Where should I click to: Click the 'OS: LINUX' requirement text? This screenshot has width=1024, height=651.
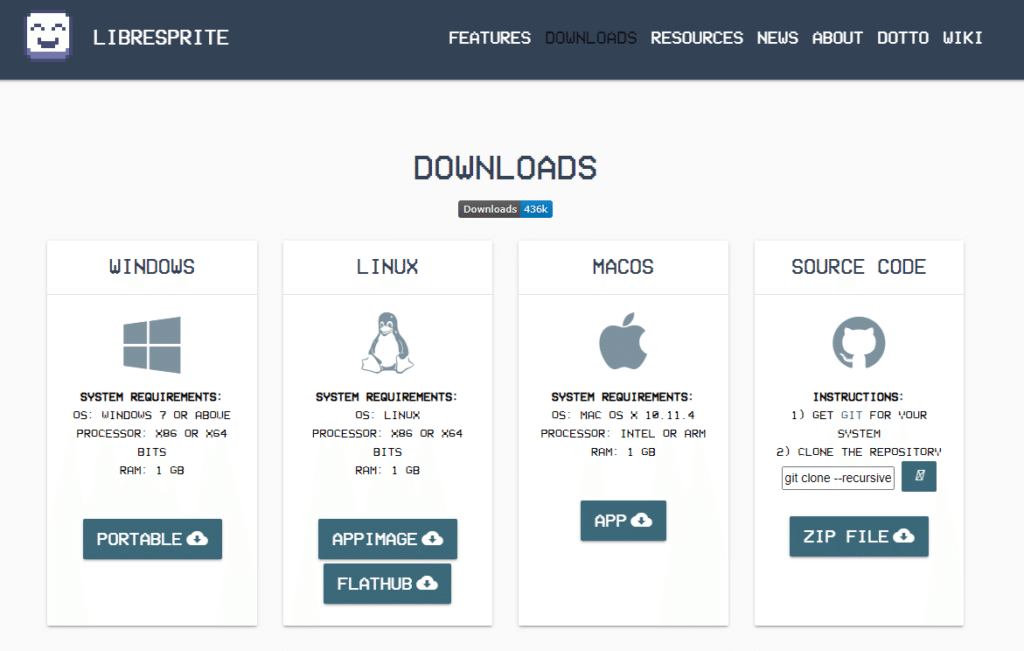click(x=387, y=415)
